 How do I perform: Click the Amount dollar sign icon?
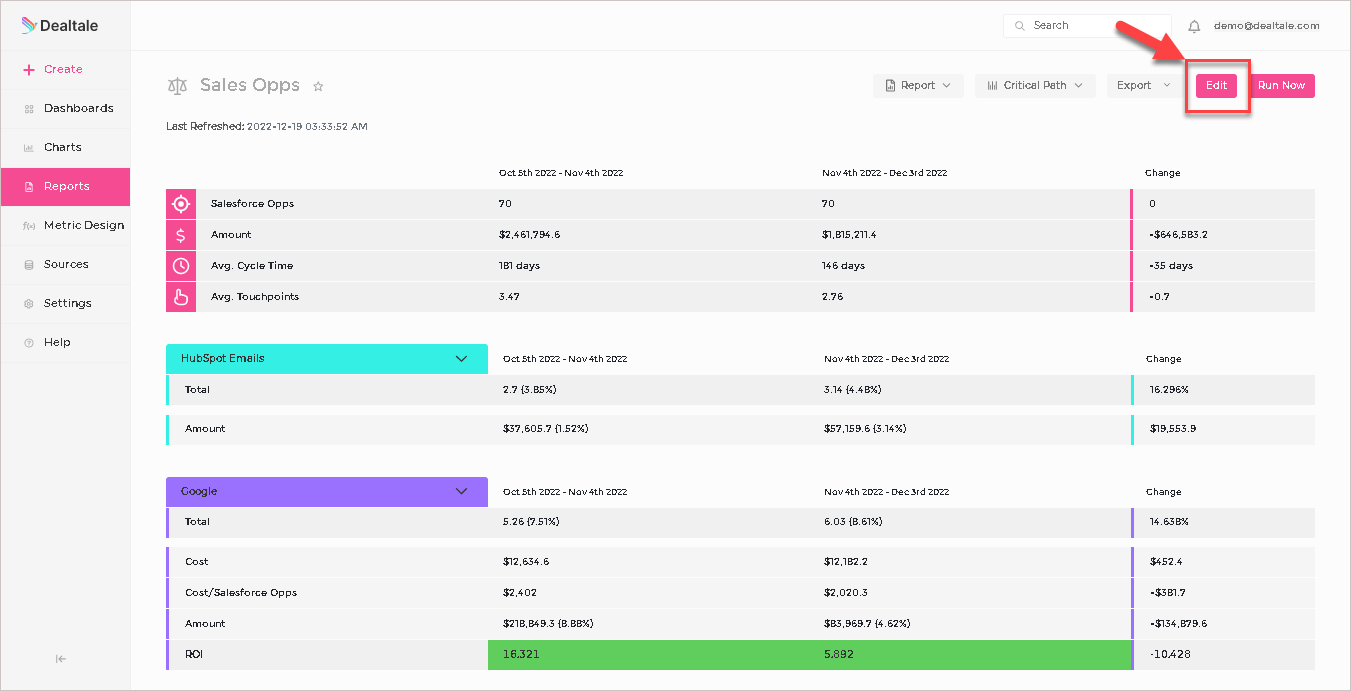point(181,235)
